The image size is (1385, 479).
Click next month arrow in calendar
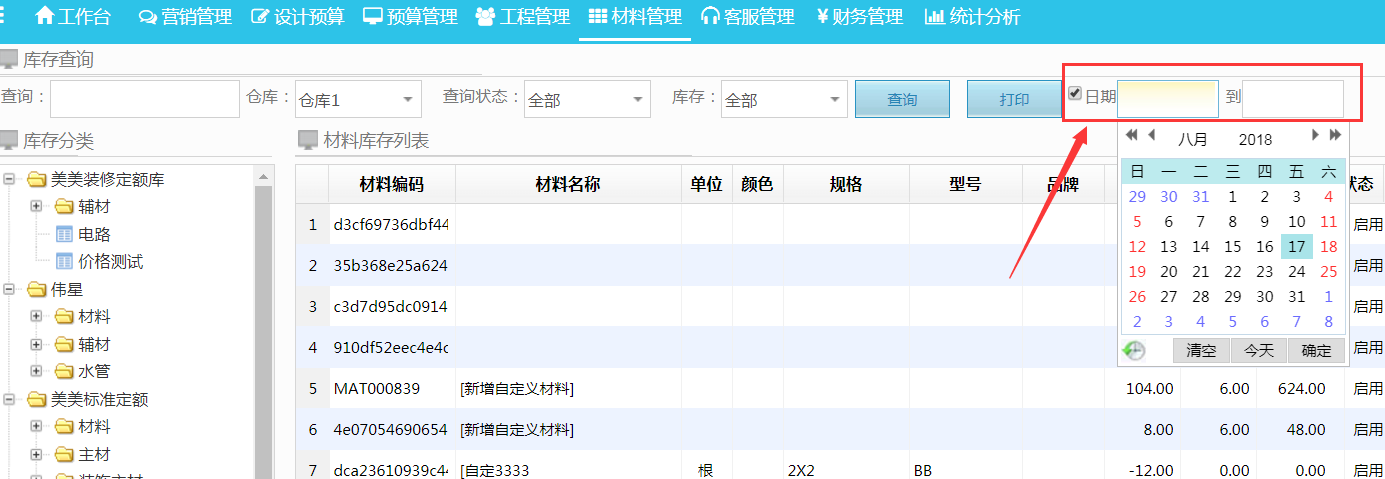coord(1315,135)
